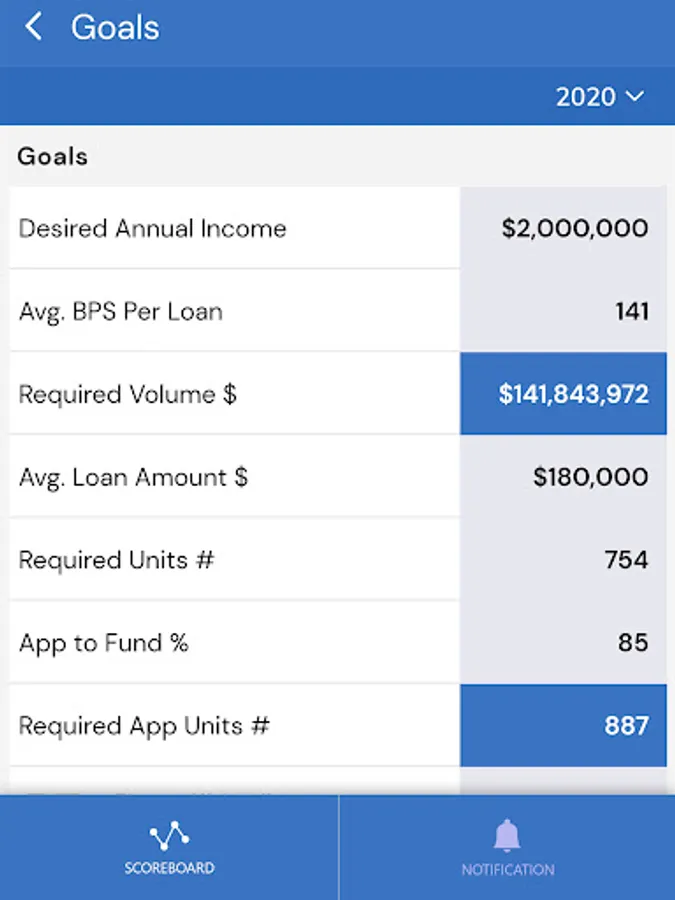The image size is (675, 900).
Task: Select the Required Volume $ row label
Action: [127, 394]
